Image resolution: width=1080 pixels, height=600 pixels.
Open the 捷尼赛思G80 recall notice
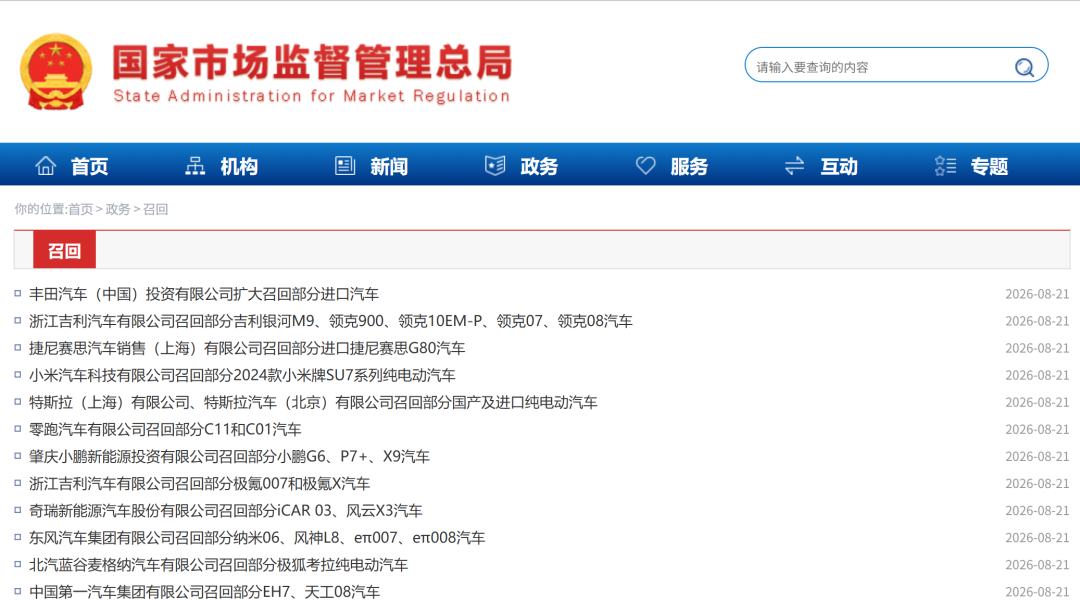247,348
